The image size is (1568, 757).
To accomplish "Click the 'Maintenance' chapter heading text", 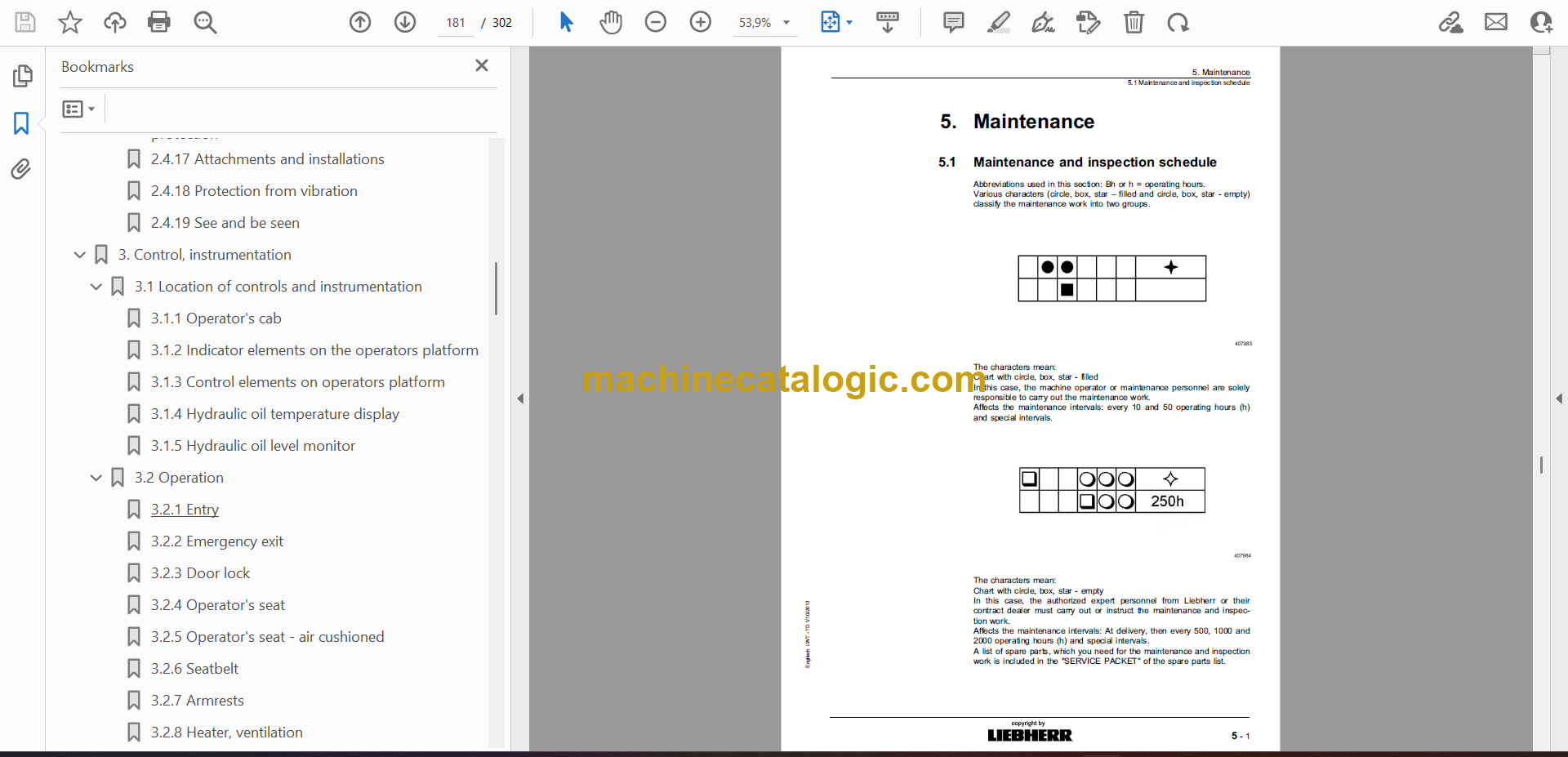I will (x=1033, y=122).
